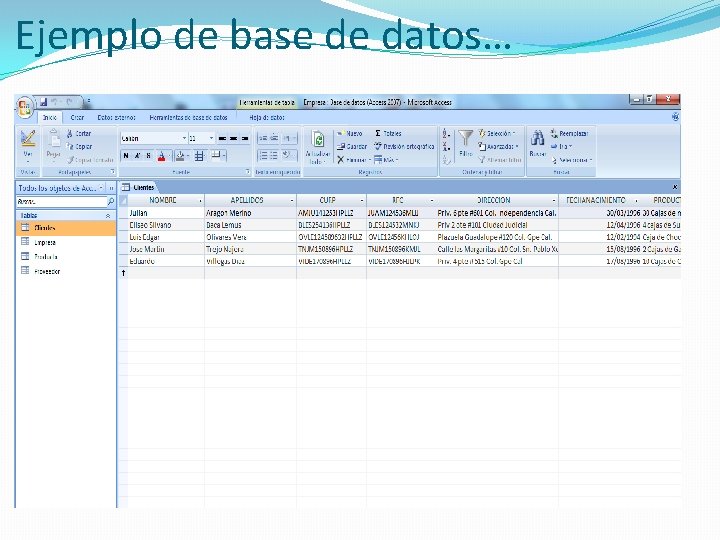Save using the quick access floppy icon
The image size is (720, 540).
click(44, 101)
